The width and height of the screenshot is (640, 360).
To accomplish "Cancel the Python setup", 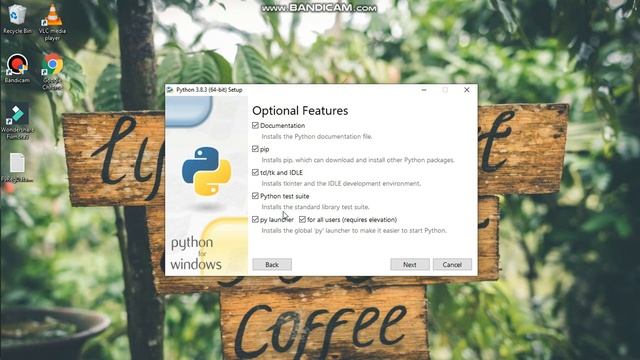I will [452, 264].
